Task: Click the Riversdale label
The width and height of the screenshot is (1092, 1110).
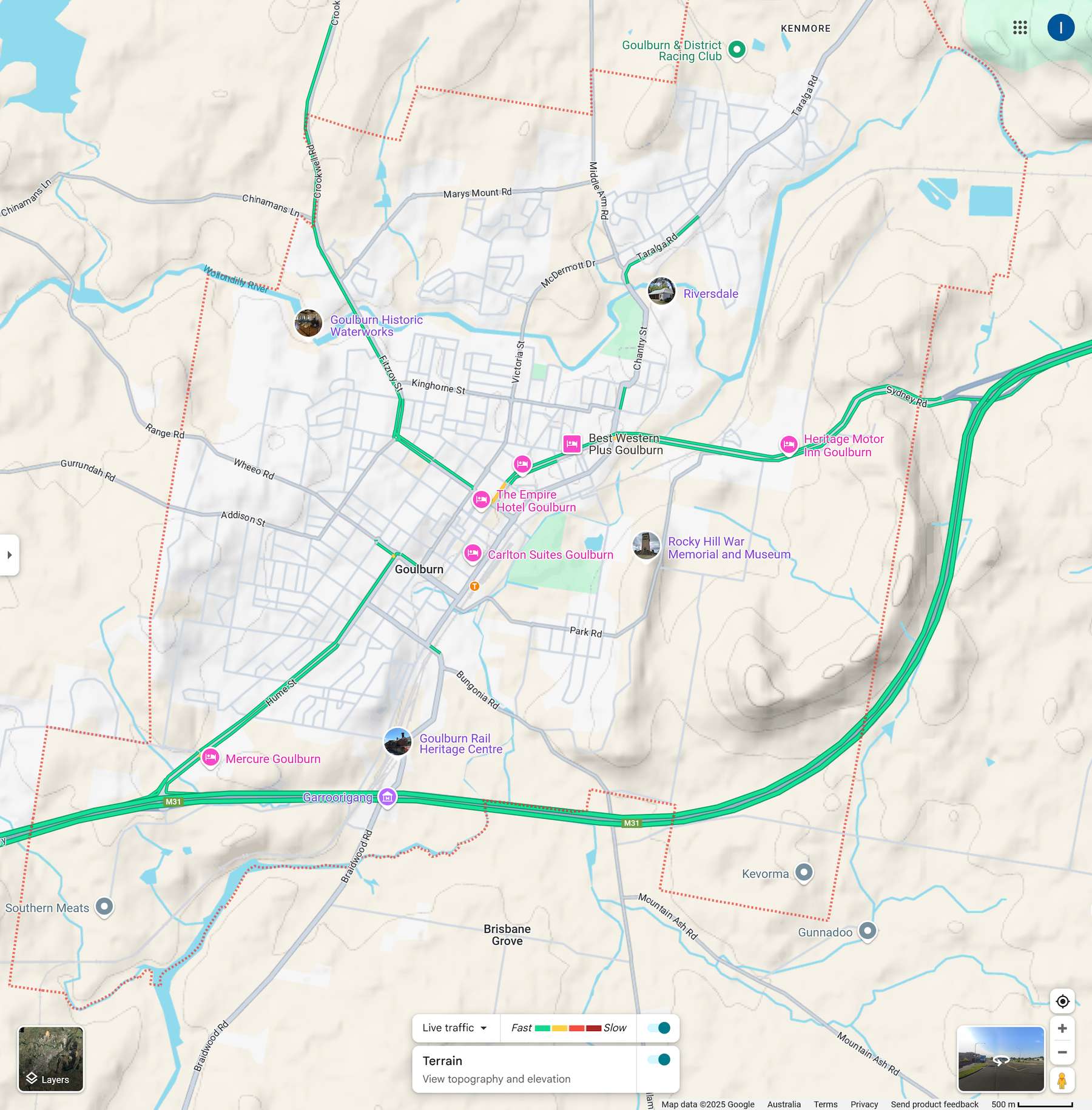Action: tap(710, 294)
